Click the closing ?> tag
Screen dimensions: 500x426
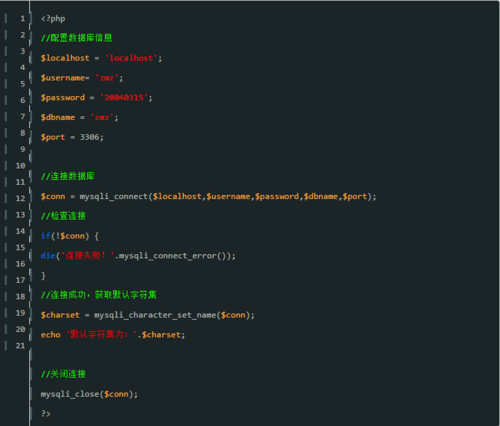coord(46,414)
